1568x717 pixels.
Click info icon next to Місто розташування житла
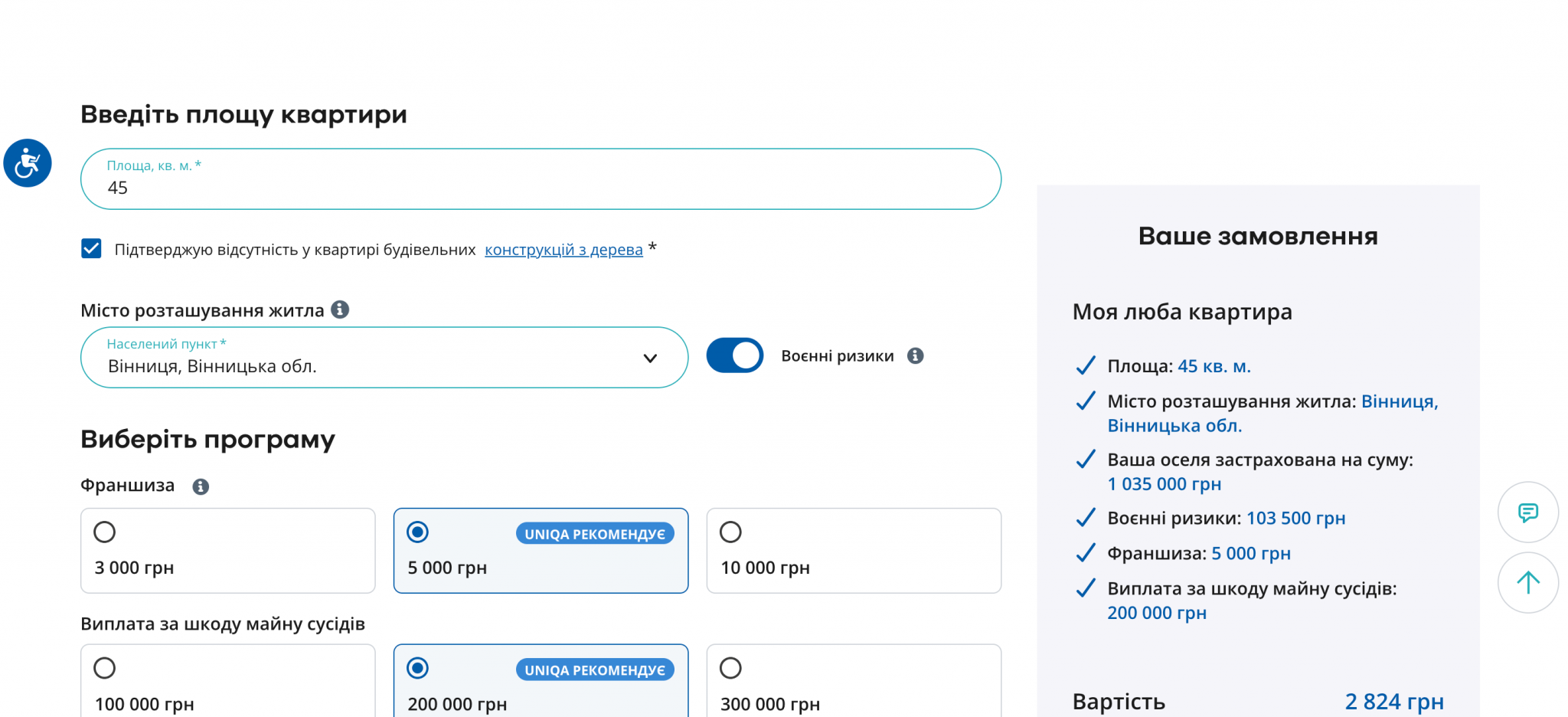point(340,309)
